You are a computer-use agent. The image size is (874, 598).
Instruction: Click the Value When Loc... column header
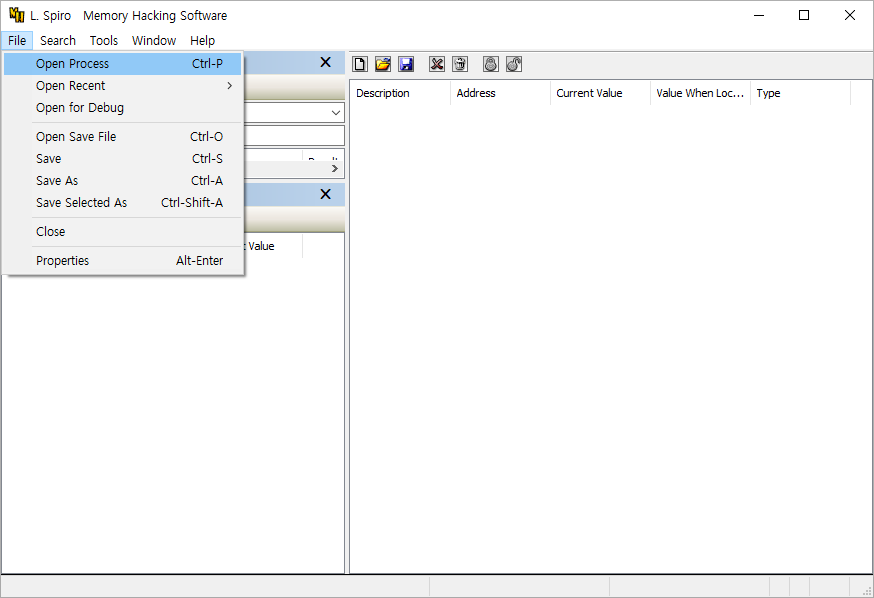pos(700,93)
